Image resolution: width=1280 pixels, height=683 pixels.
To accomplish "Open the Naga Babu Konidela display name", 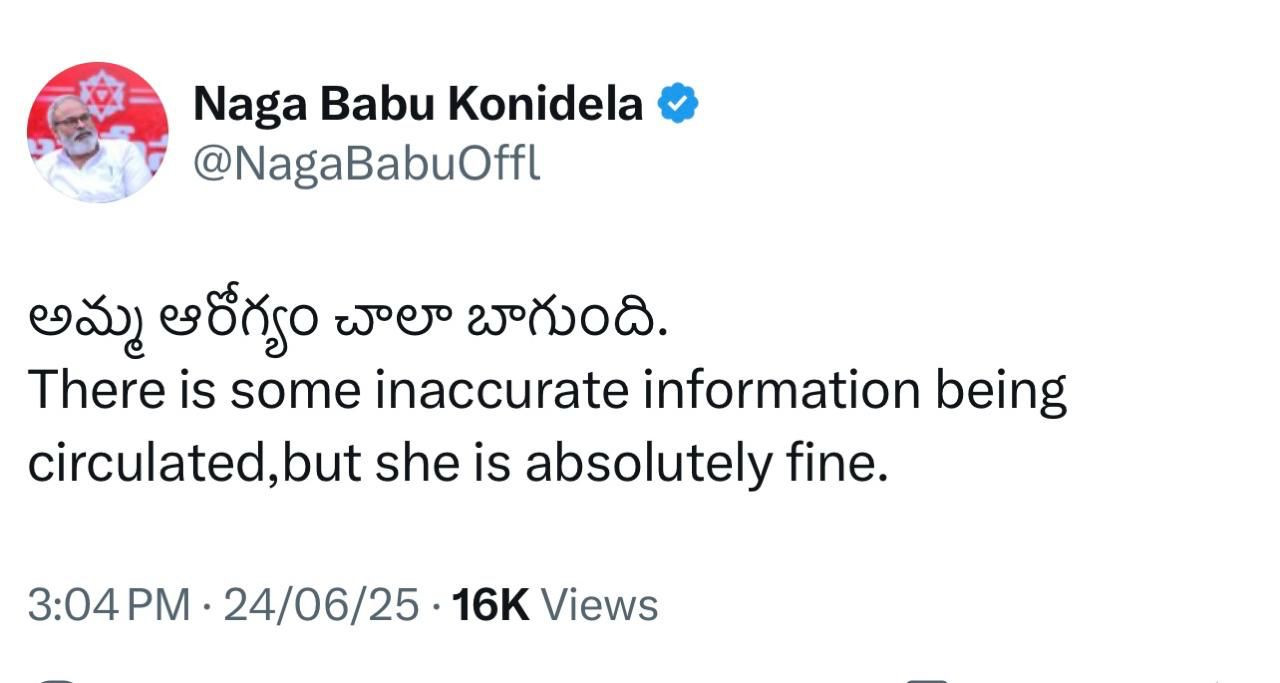I will click(417, 104).
